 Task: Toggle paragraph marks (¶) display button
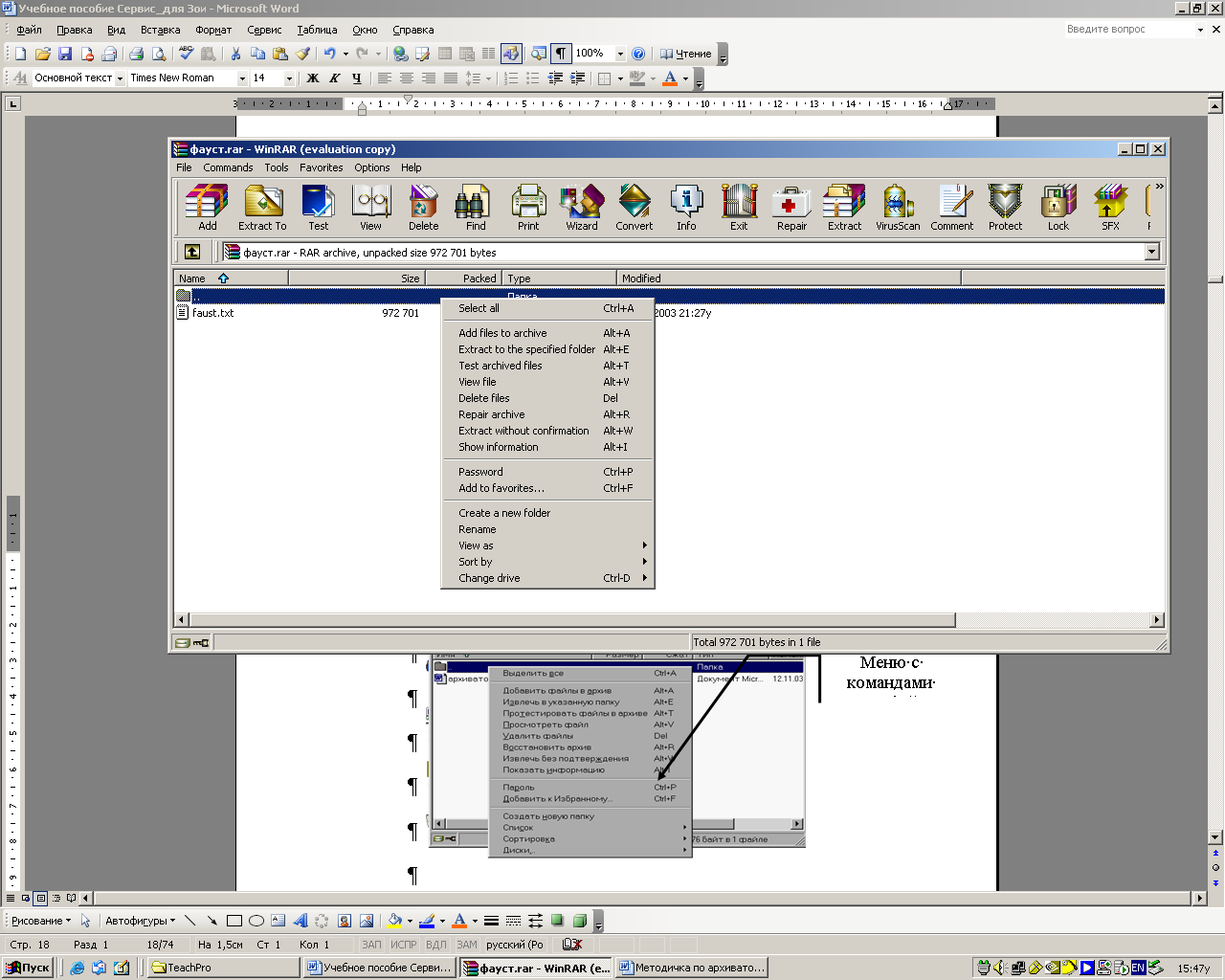(561, 54)
